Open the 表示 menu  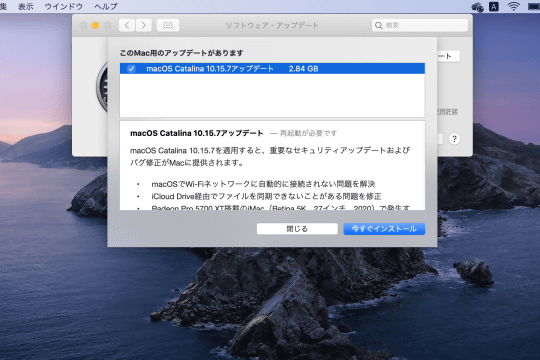coord(25,6)
